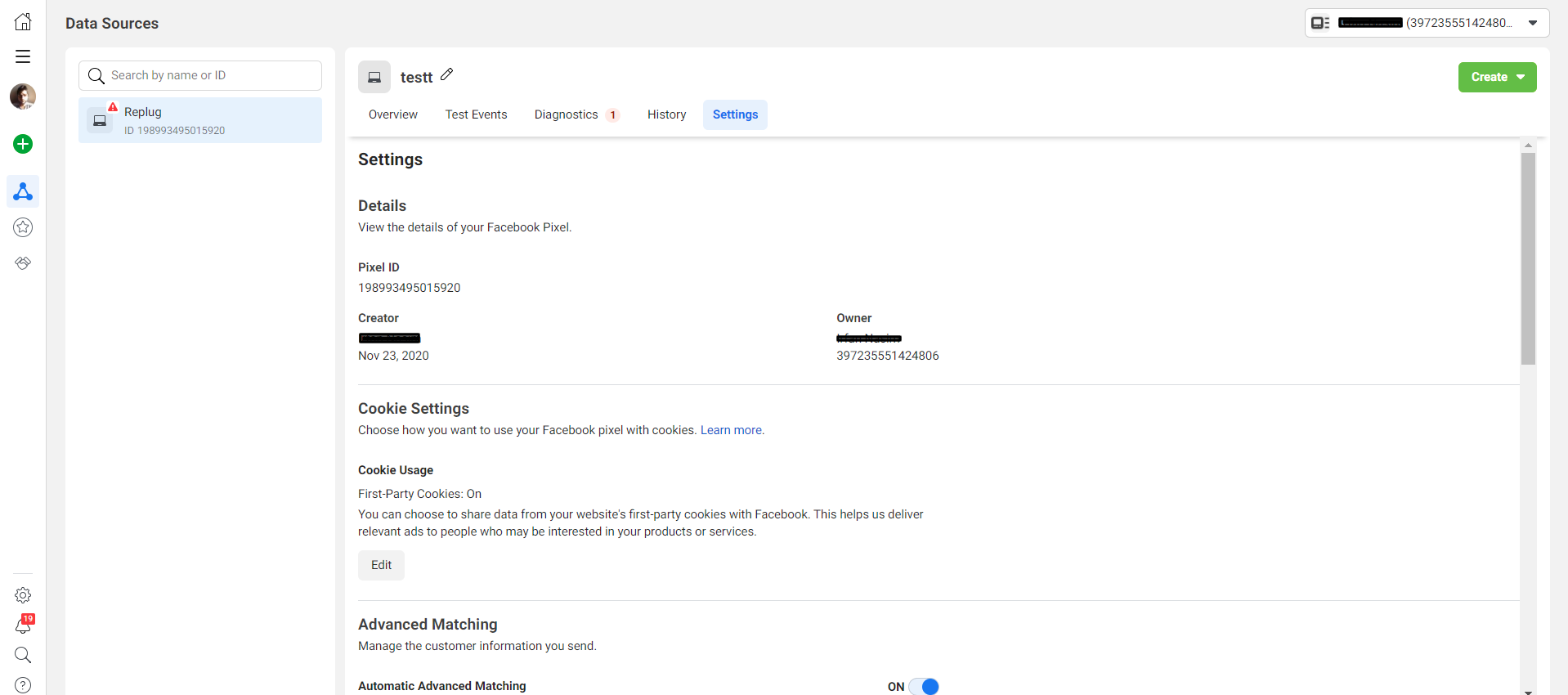Open the notifications bell with 19 badge
This screenshot has width=1568, height=695.
[x=23, y=625]
